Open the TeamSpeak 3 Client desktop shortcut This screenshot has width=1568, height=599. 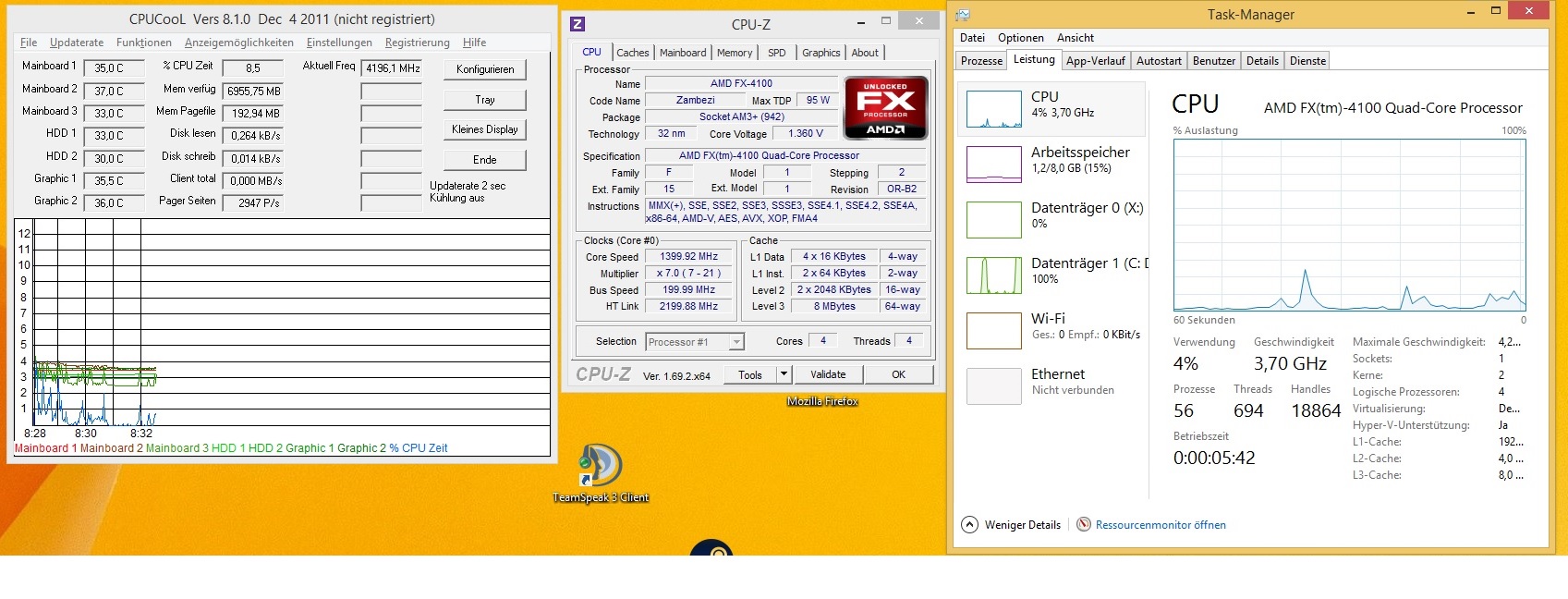tap(601, 473)
